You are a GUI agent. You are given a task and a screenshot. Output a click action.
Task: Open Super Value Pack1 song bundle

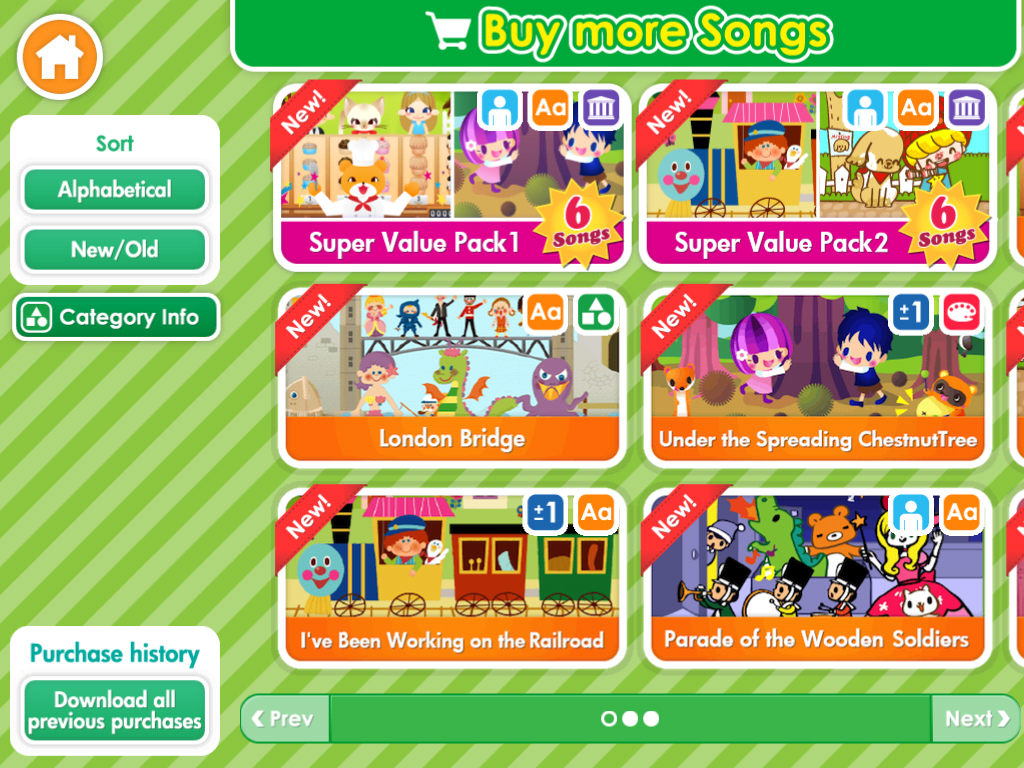coord(452,177)
